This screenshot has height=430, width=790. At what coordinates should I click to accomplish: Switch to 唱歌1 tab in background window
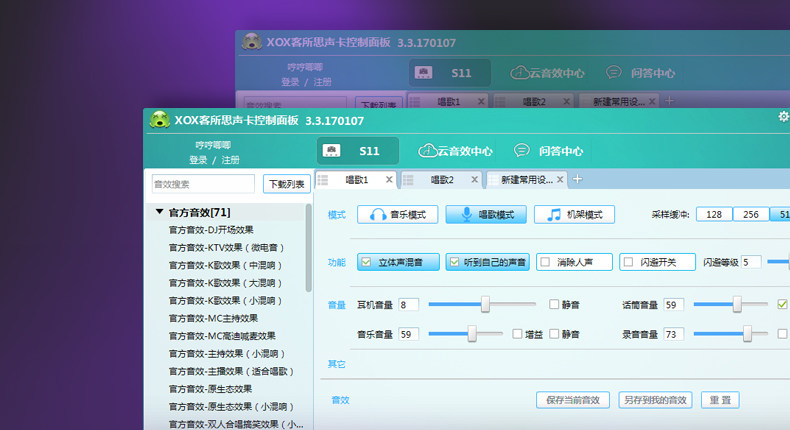(x=448, y=102)
